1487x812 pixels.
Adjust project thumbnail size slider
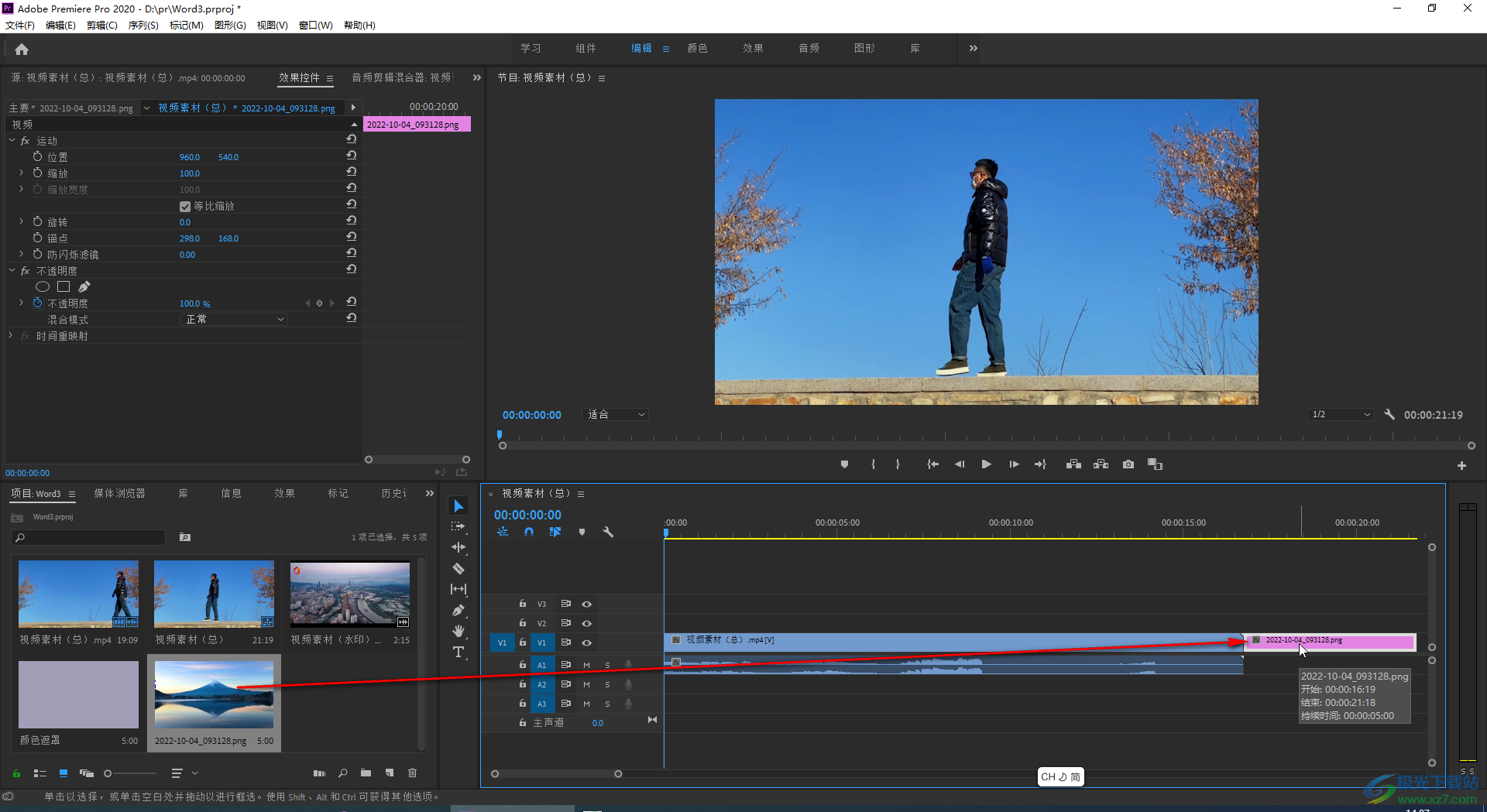pyautogui.click(x=108, y=773)
